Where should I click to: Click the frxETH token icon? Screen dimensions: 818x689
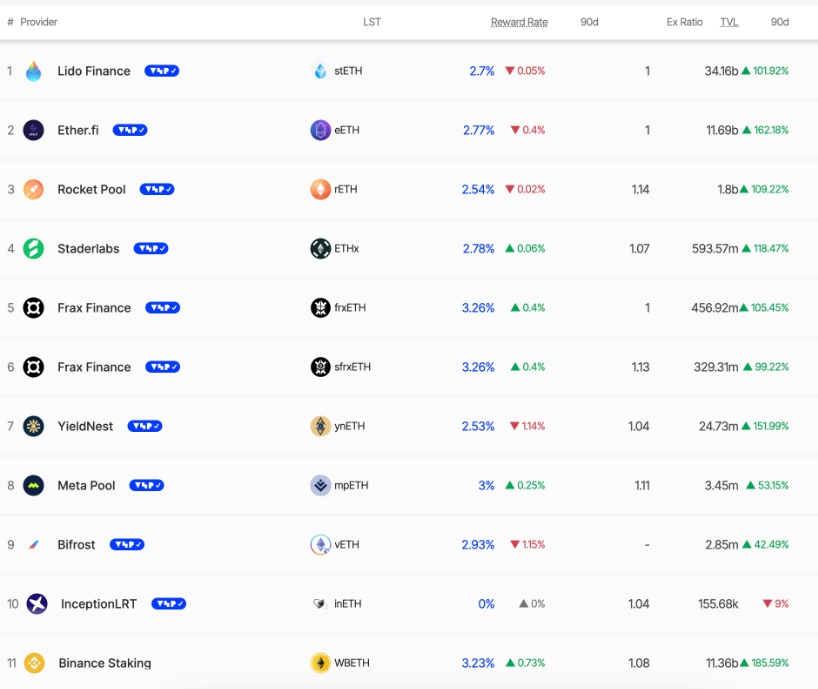(320, 308)
